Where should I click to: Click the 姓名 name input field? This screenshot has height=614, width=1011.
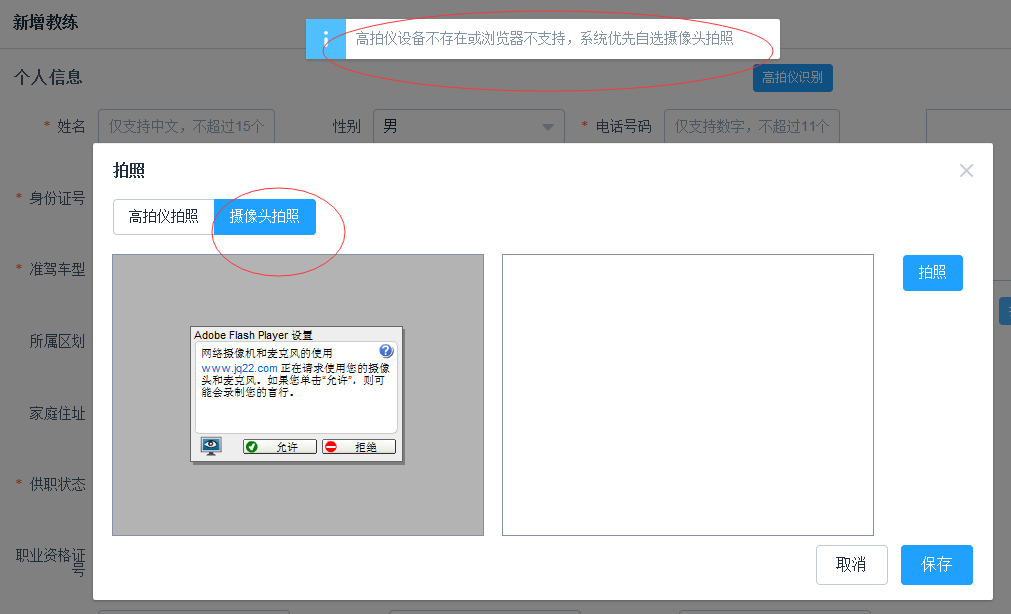point(186,126)
